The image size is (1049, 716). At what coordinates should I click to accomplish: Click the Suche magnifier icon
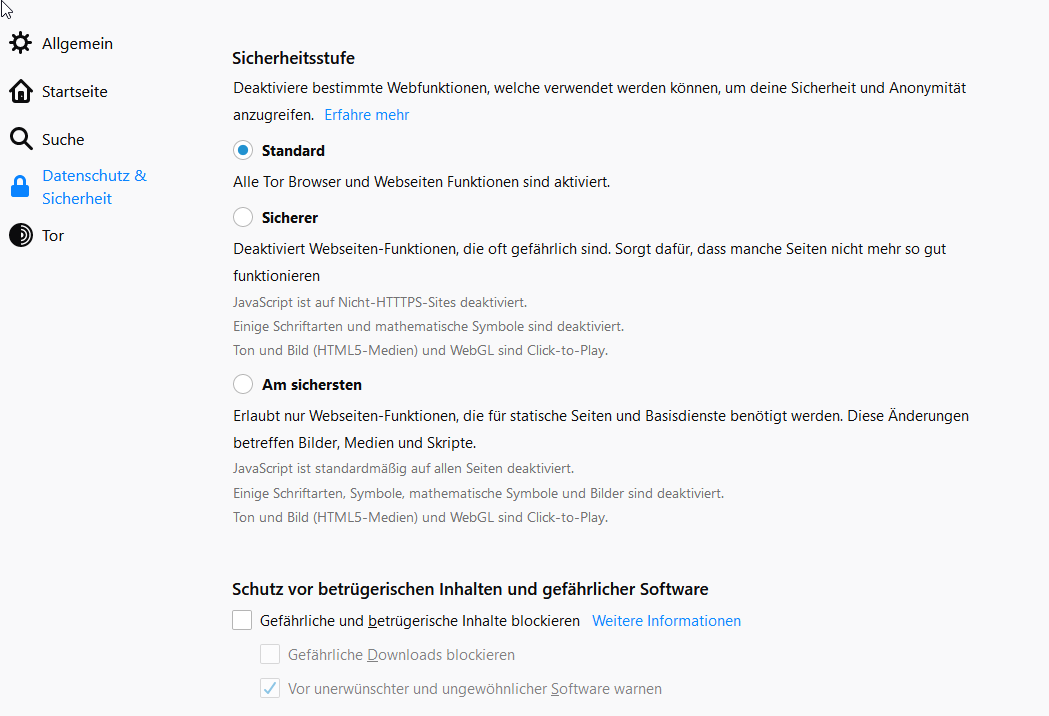[20, 139]
